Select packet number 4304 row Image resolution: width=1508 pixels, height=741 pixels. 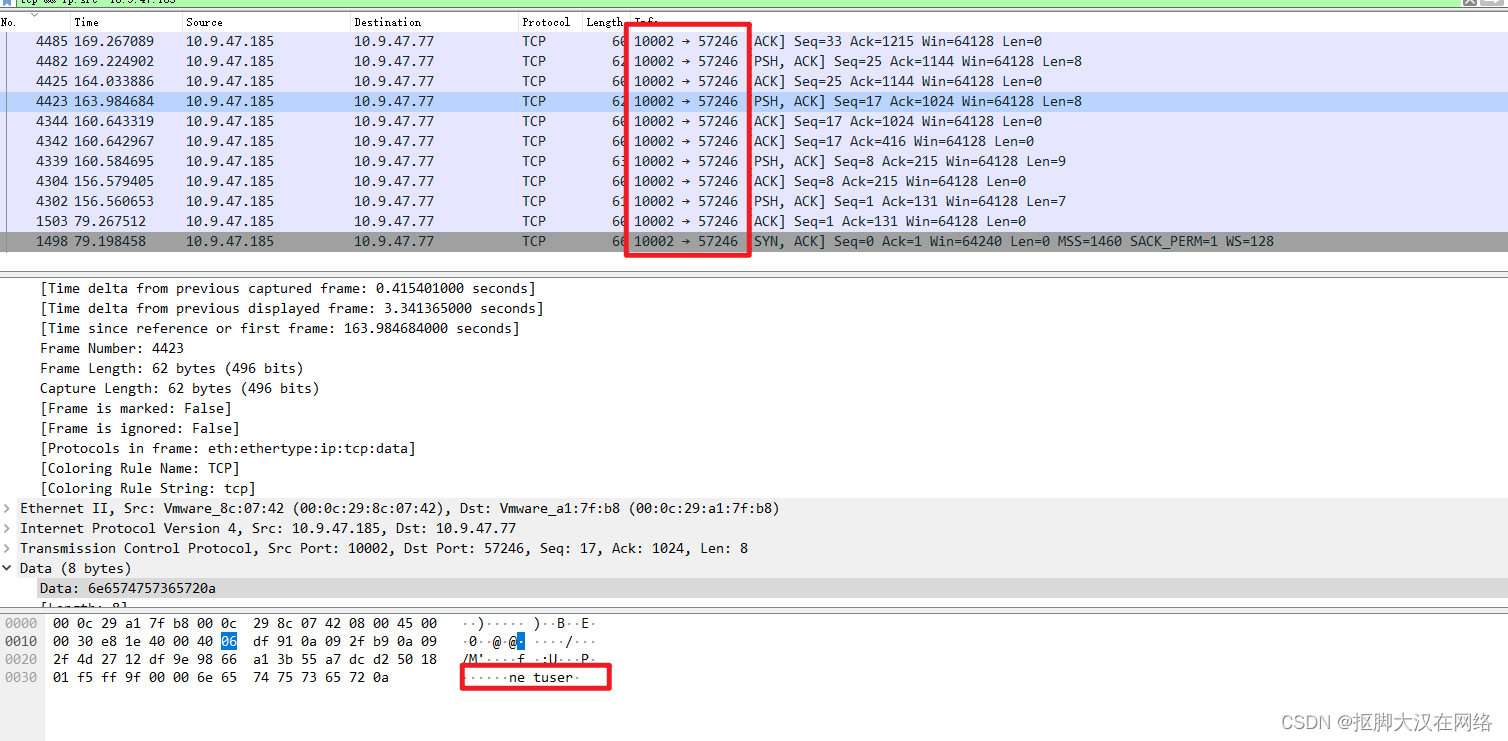coord(754,181)
